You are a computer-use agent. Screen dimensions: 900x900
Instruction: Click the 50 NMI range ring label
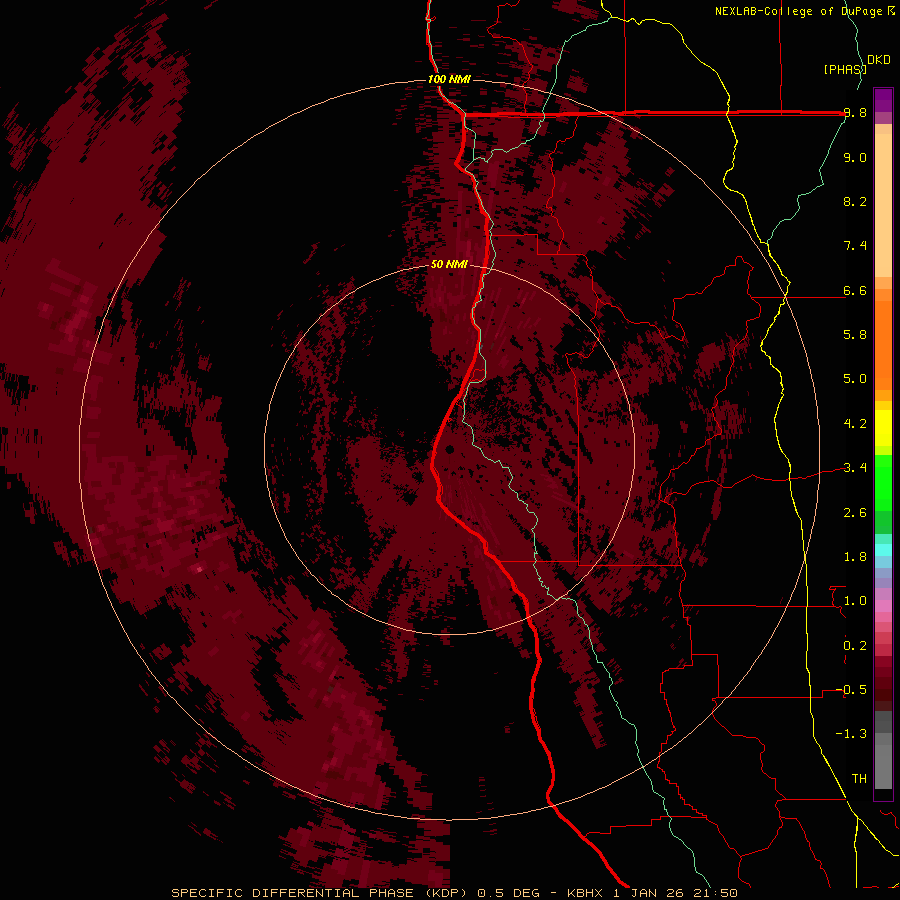(x=449, y=264)
